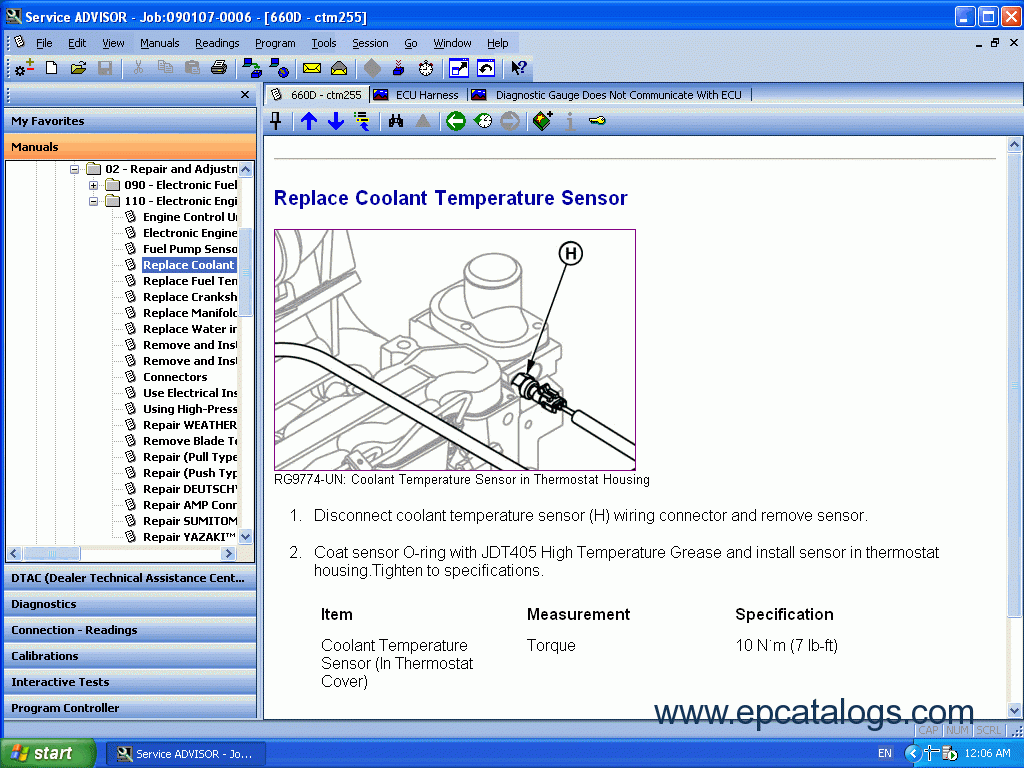Click the blue up arrow for previous document
This screenshot has height=768, width=1024.
click(309, 121)
